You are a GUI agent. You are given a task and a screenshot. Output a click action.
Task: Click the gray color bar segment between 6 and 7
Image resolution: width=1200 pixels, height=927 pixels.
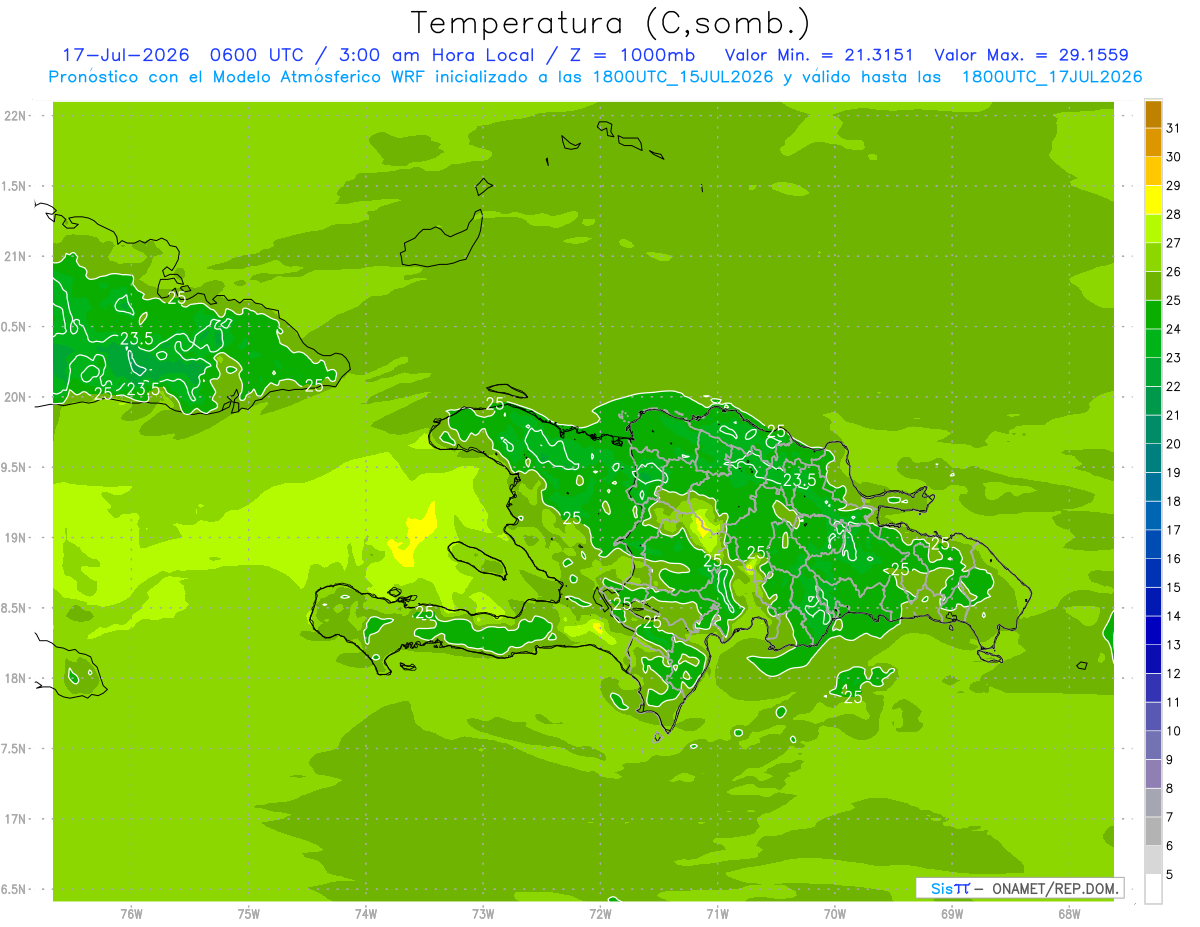1153,832
